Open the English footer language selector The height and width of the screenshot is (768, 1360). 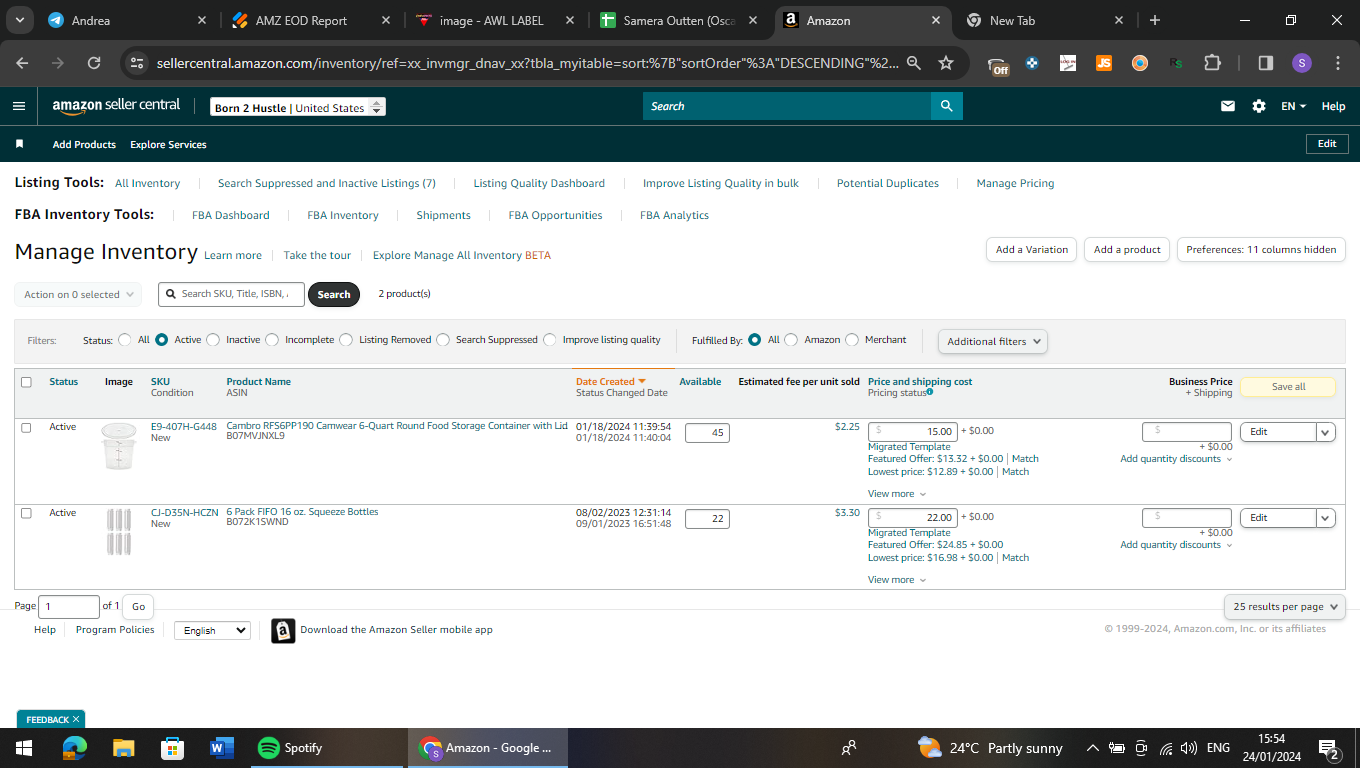(x=212, y=630)
